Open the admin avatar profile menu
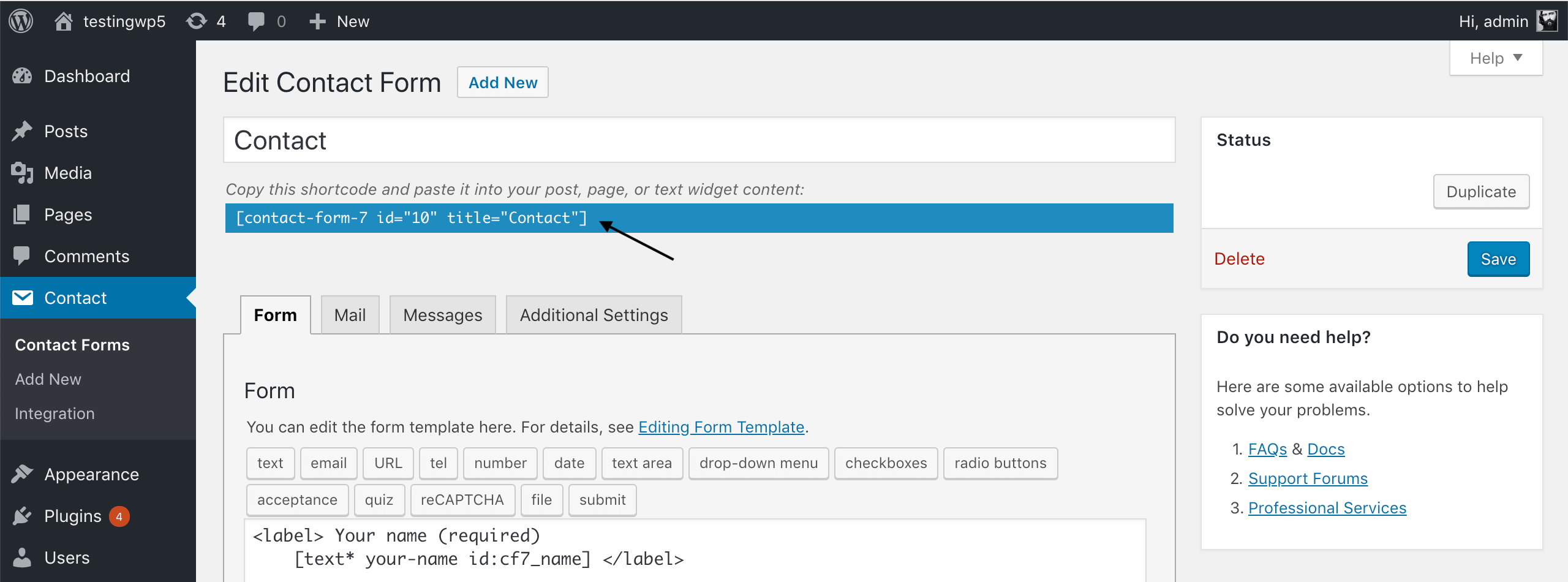 pos(1548,20)
